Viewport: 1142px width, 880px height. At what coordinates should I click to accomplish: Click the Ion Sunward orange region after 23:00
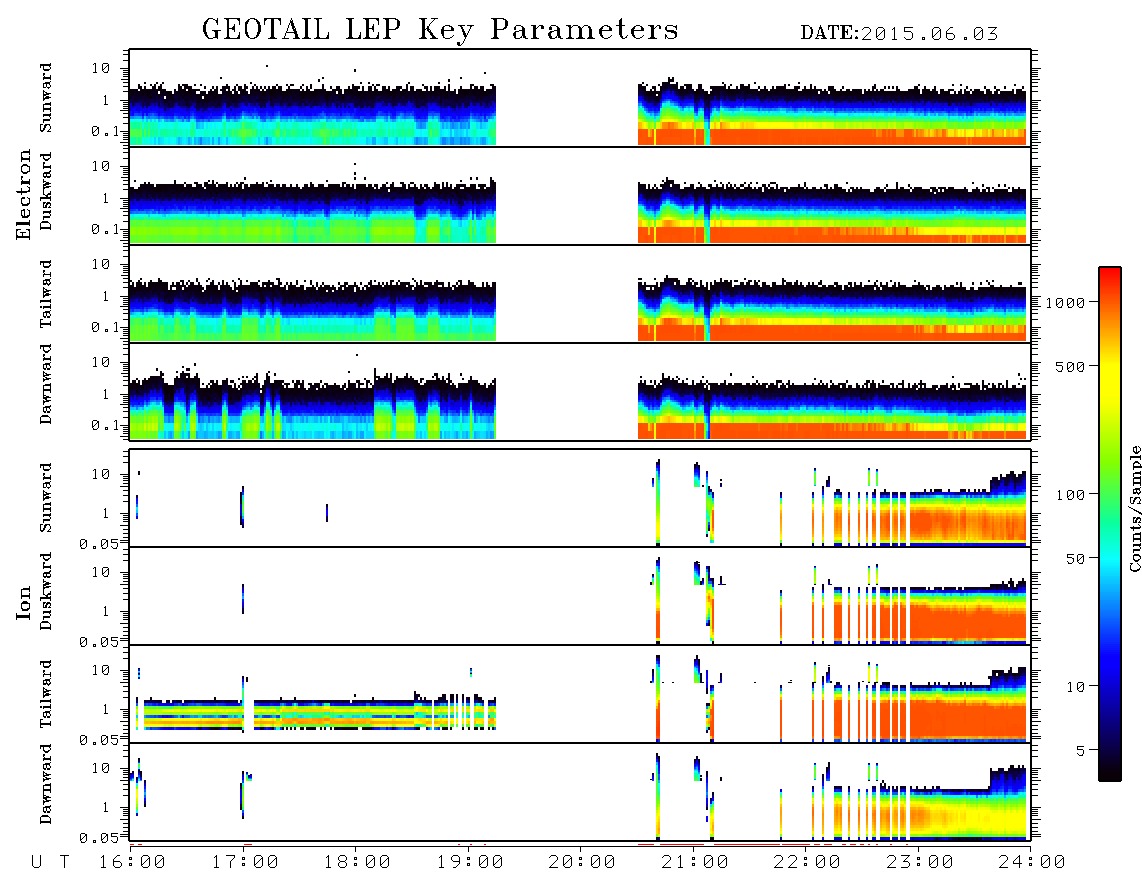[x=969, y=525]
